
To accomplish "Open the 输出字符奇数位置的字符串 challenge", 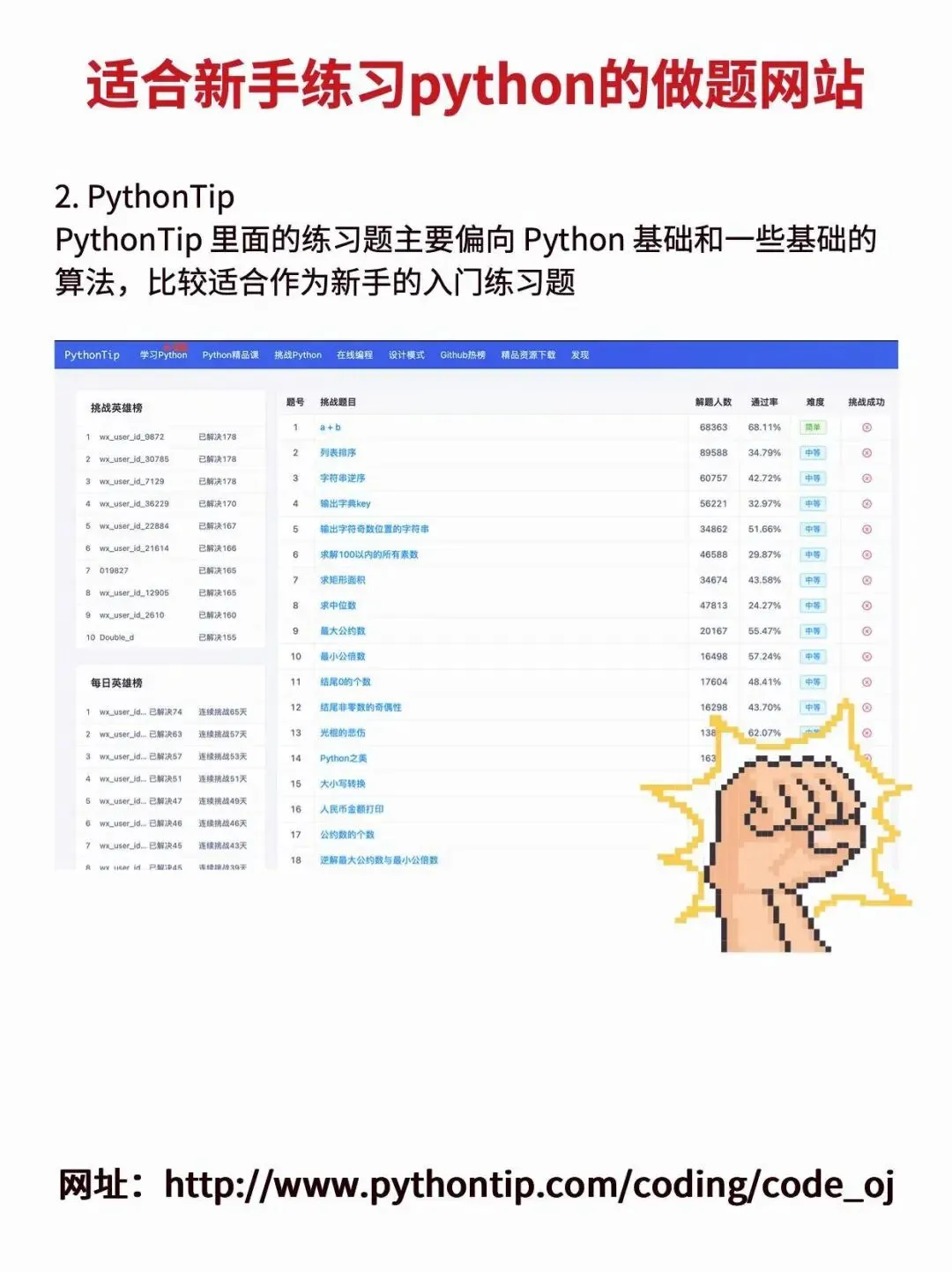I will click(374, 530).
